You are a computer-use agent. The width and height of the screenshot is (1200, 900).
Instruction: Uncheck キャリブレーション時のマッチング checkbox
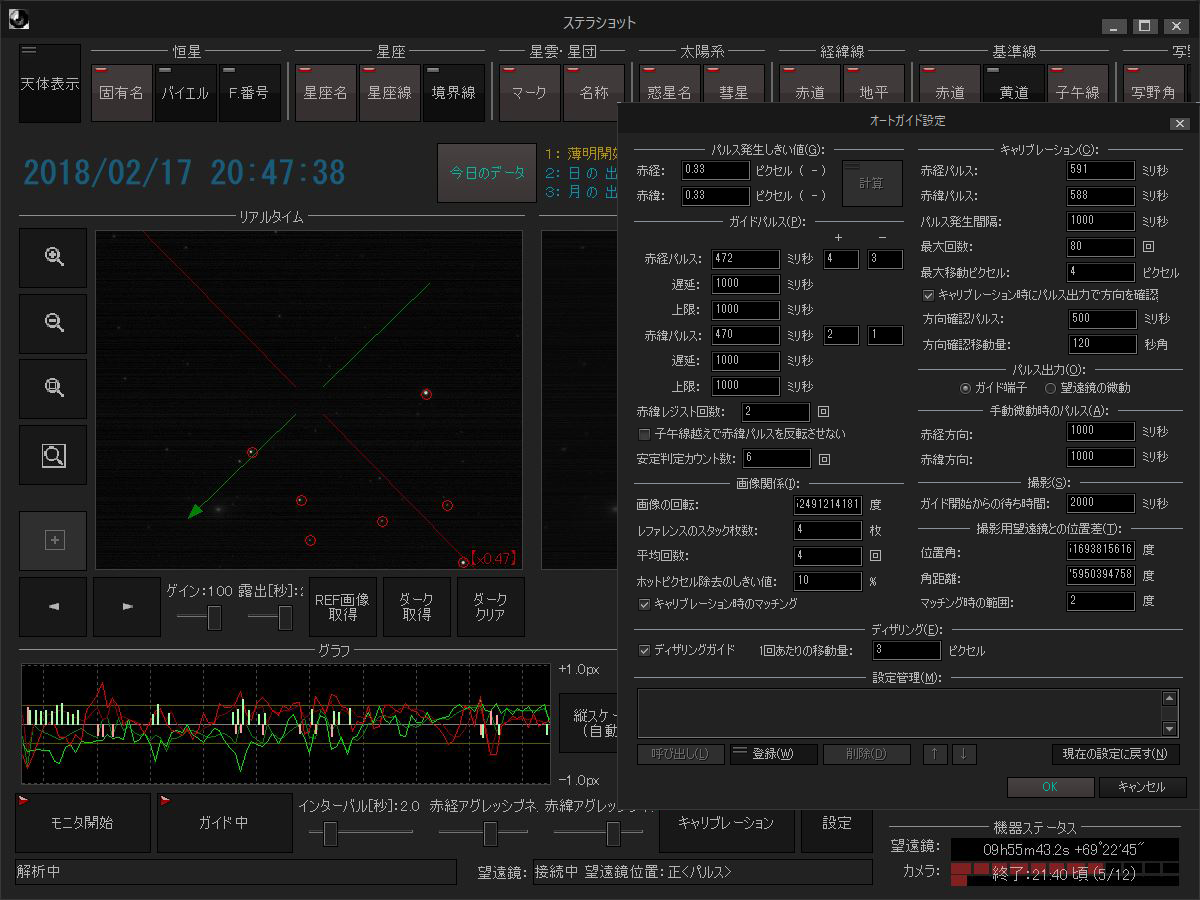point(645,604)
